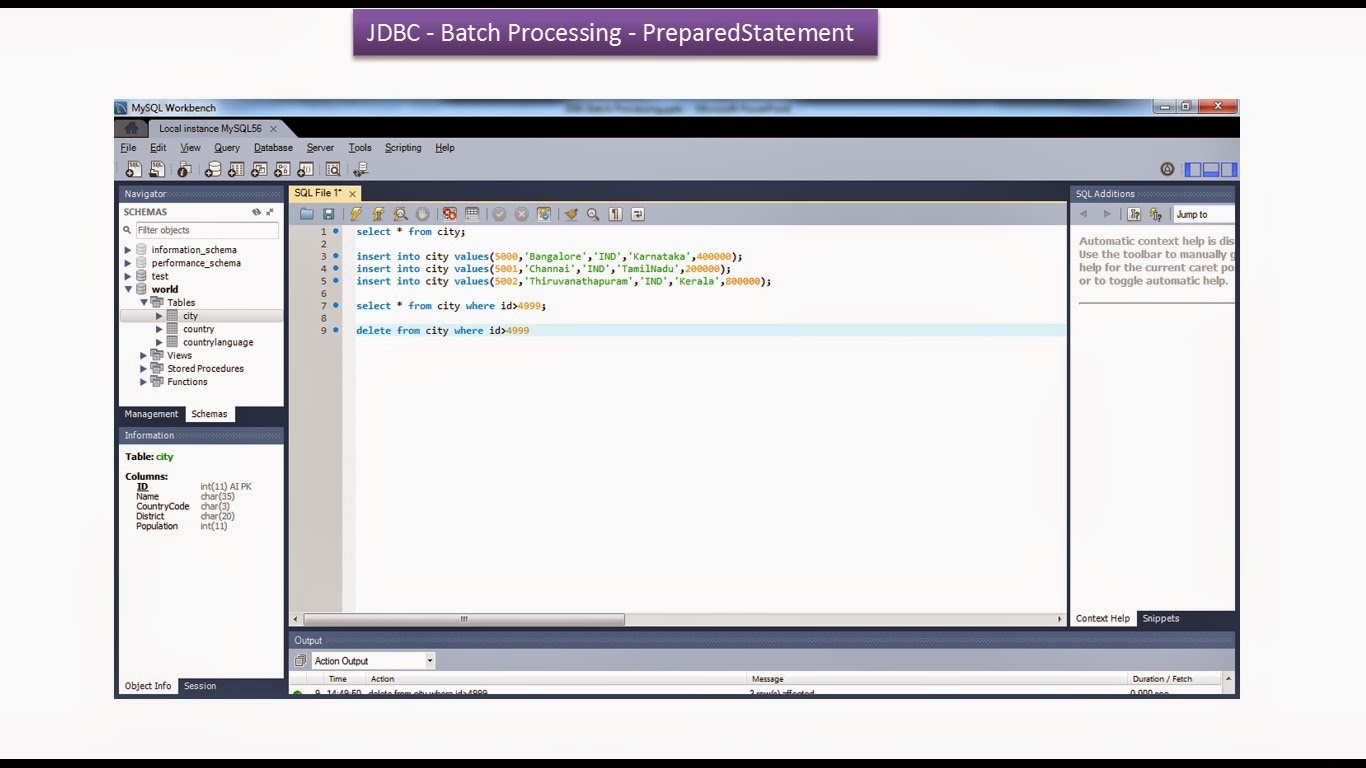
Task: Click the commit transaction check icon
Action: click(499, 214)
